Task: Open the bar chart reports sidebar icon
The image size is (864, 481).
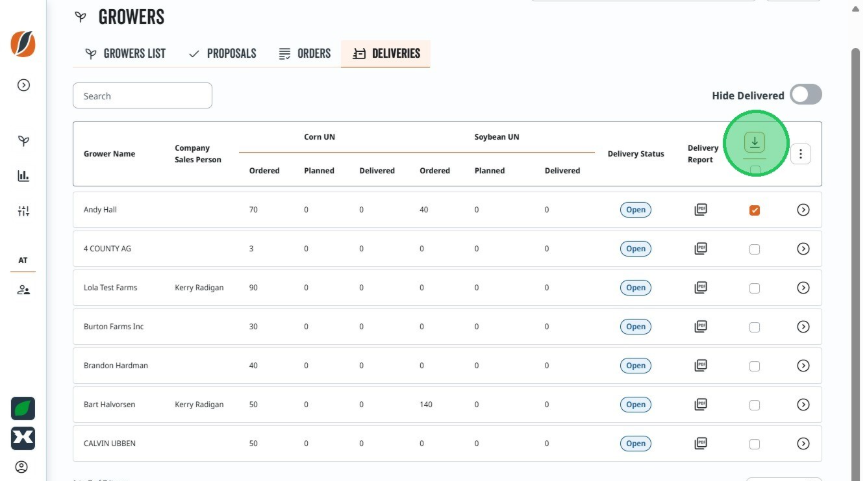Action: 23,176
